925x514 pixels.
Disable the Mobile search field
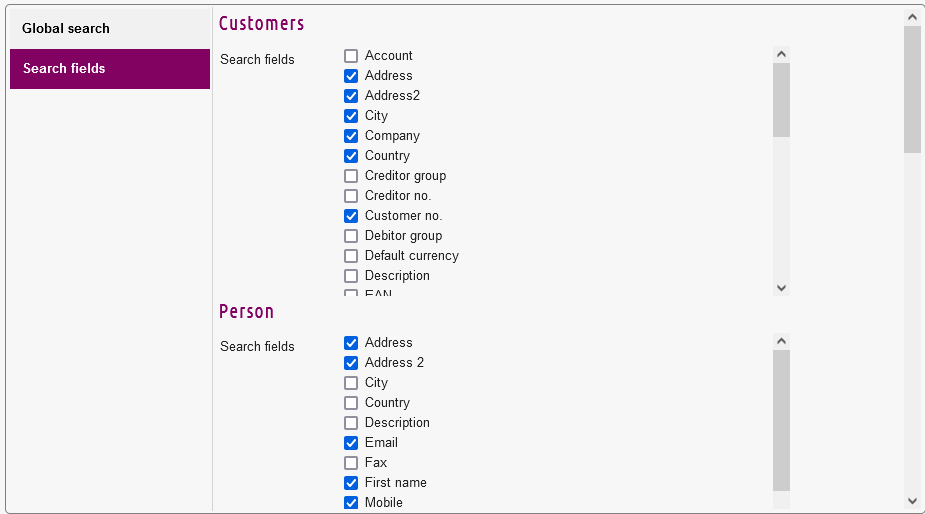tap(351, 503)
